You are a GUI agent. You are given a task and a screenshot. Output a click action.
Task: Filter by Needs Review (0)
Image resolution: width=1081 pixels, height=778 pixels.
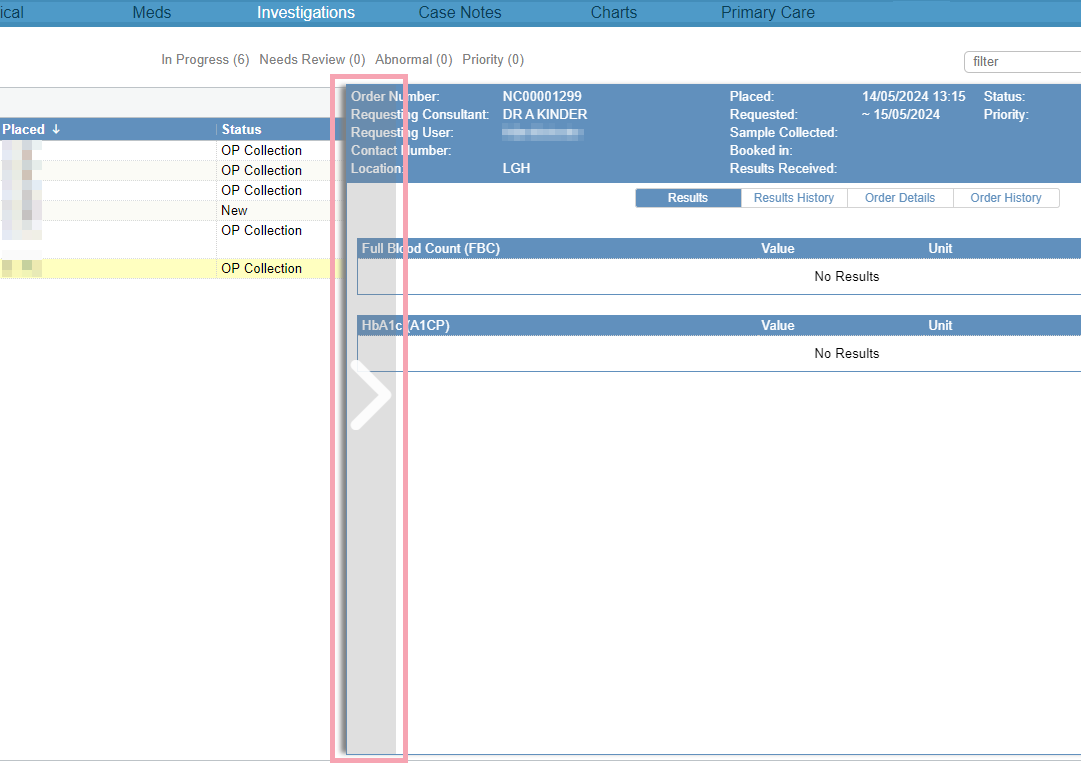tap(312, 60)
